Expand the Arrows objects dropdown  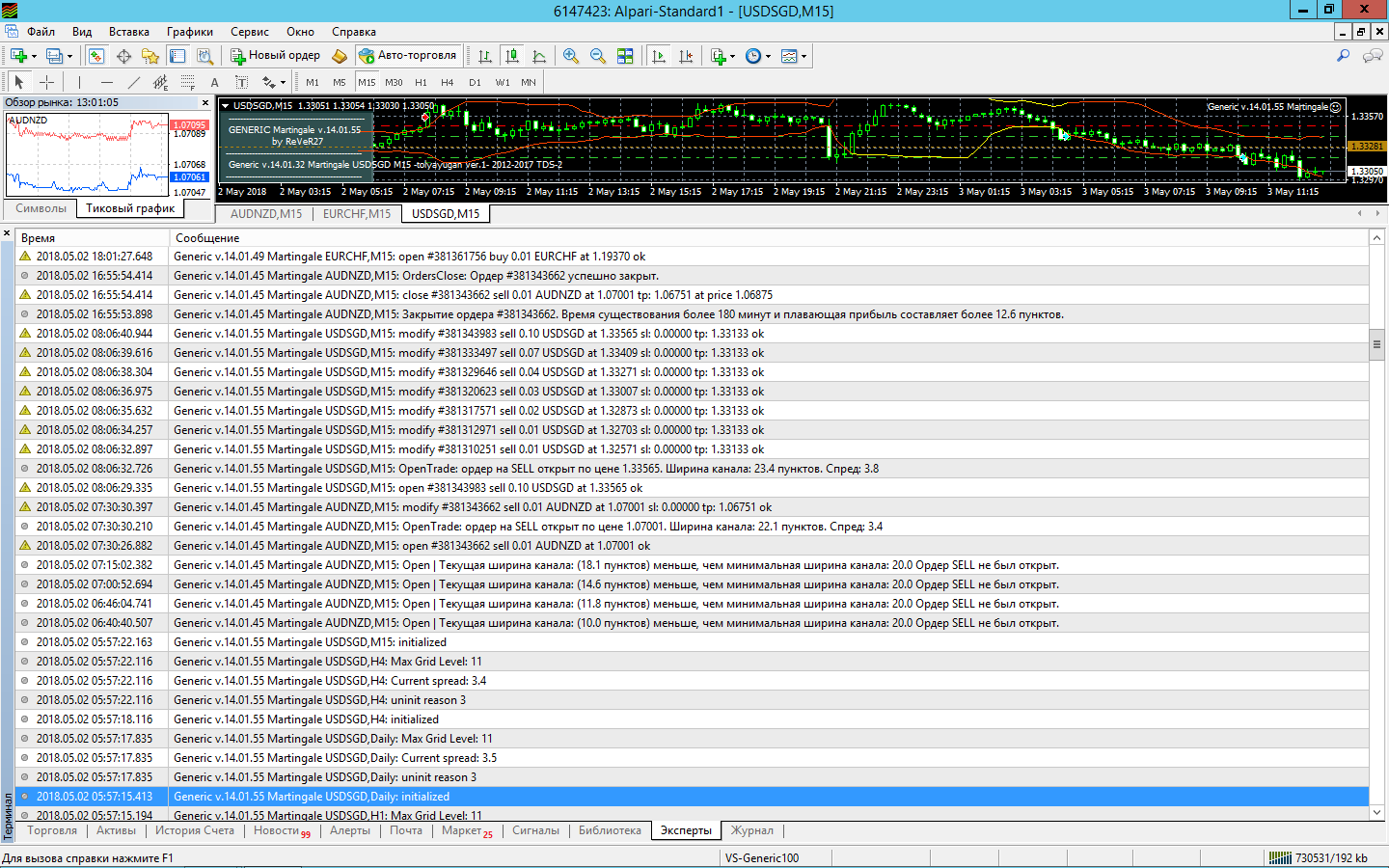283,82
